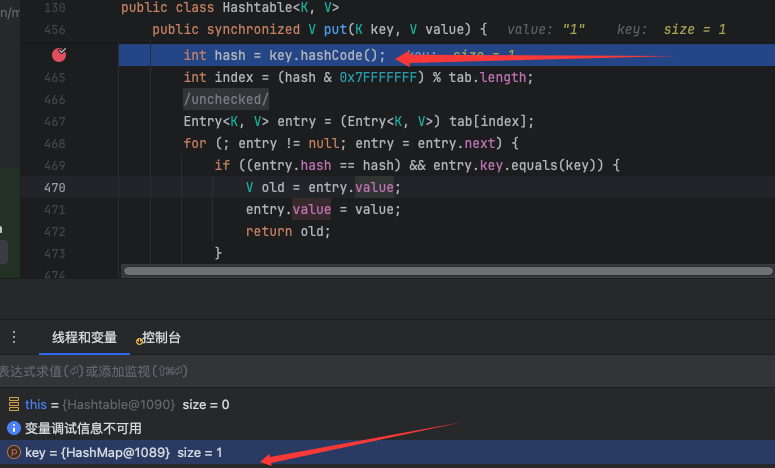Click the parameter icon beside key variable
Screen dimensions: 775x468
[x=14, y=452]
